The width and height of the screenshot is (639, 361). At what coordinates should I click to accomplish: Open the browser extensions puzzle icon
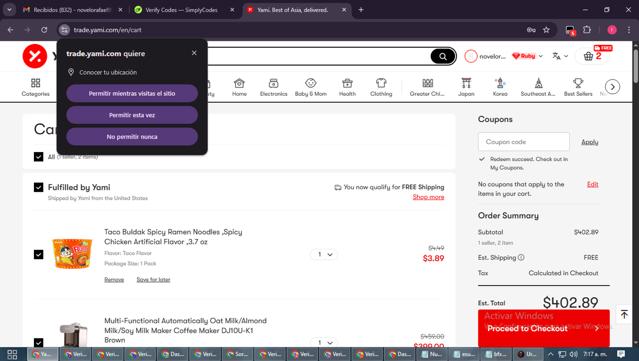click(x=586, y=30)
